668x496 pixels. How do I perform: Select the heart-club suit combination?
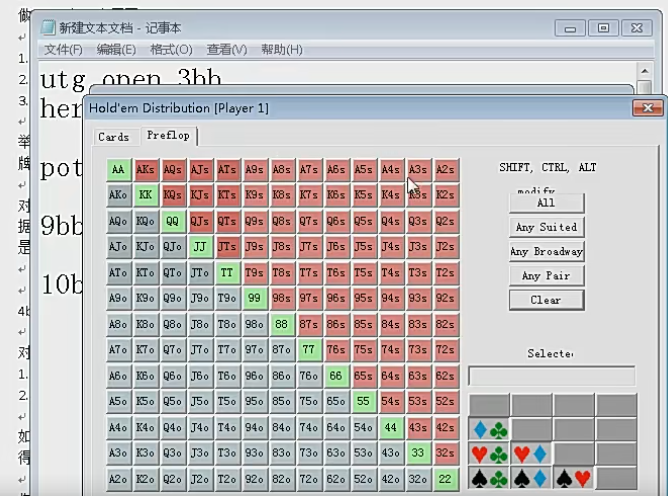point(489,455)
